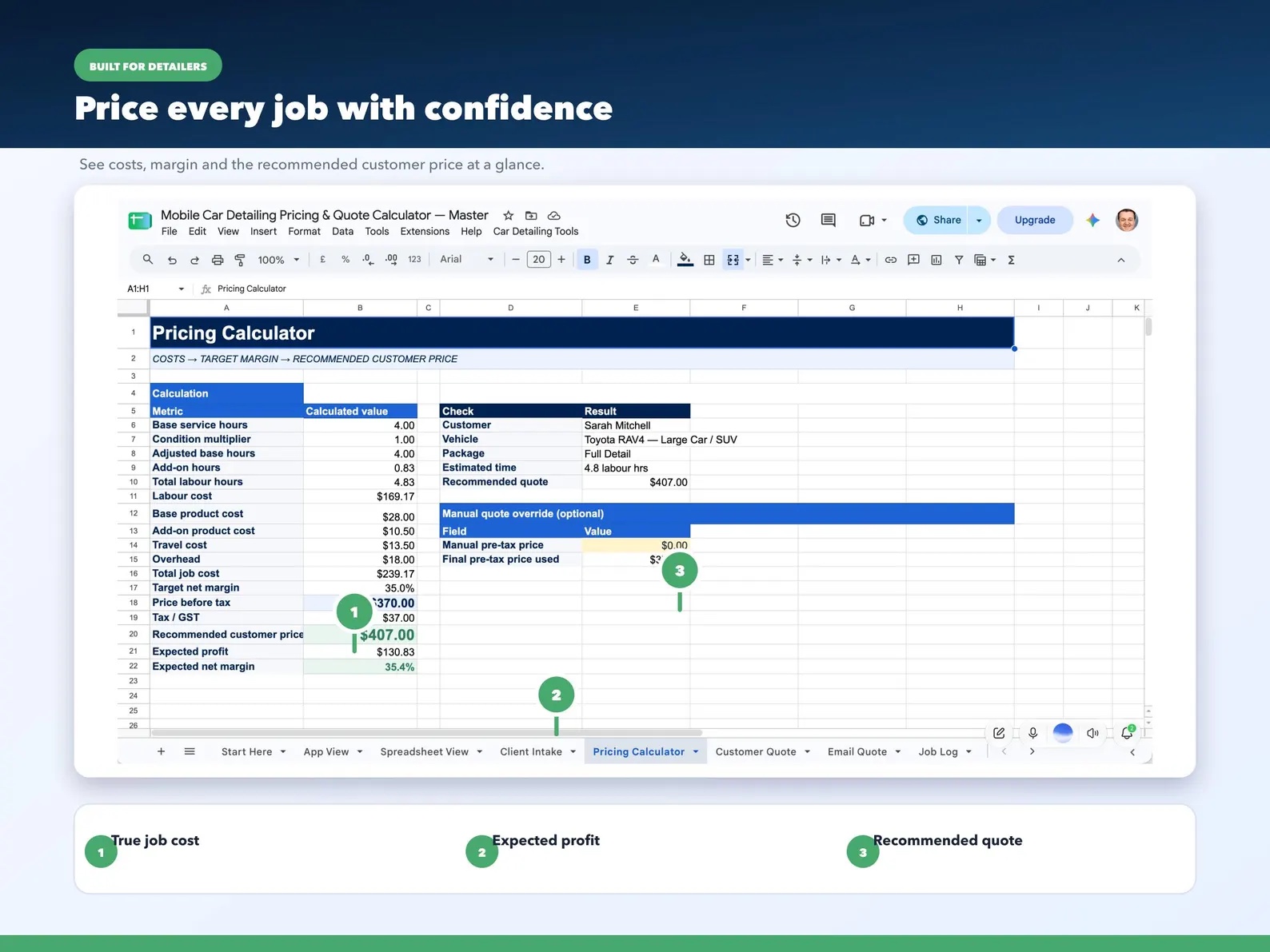Open the Extensions menu
Screen dimensions: 1270x952
(x=425, y=232)
